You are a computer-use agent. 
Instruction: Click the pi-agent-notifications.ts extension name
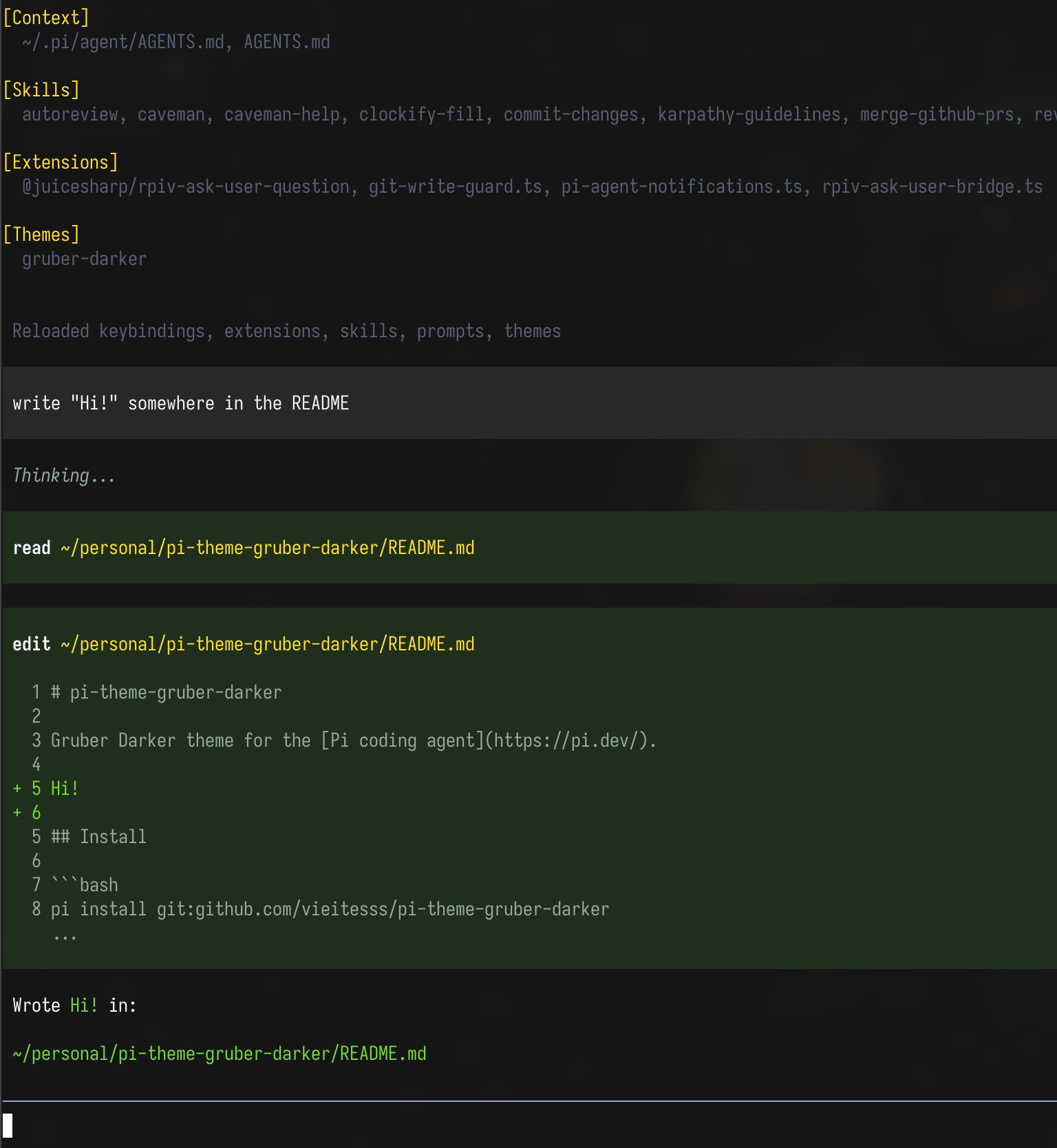click(682, 187)
